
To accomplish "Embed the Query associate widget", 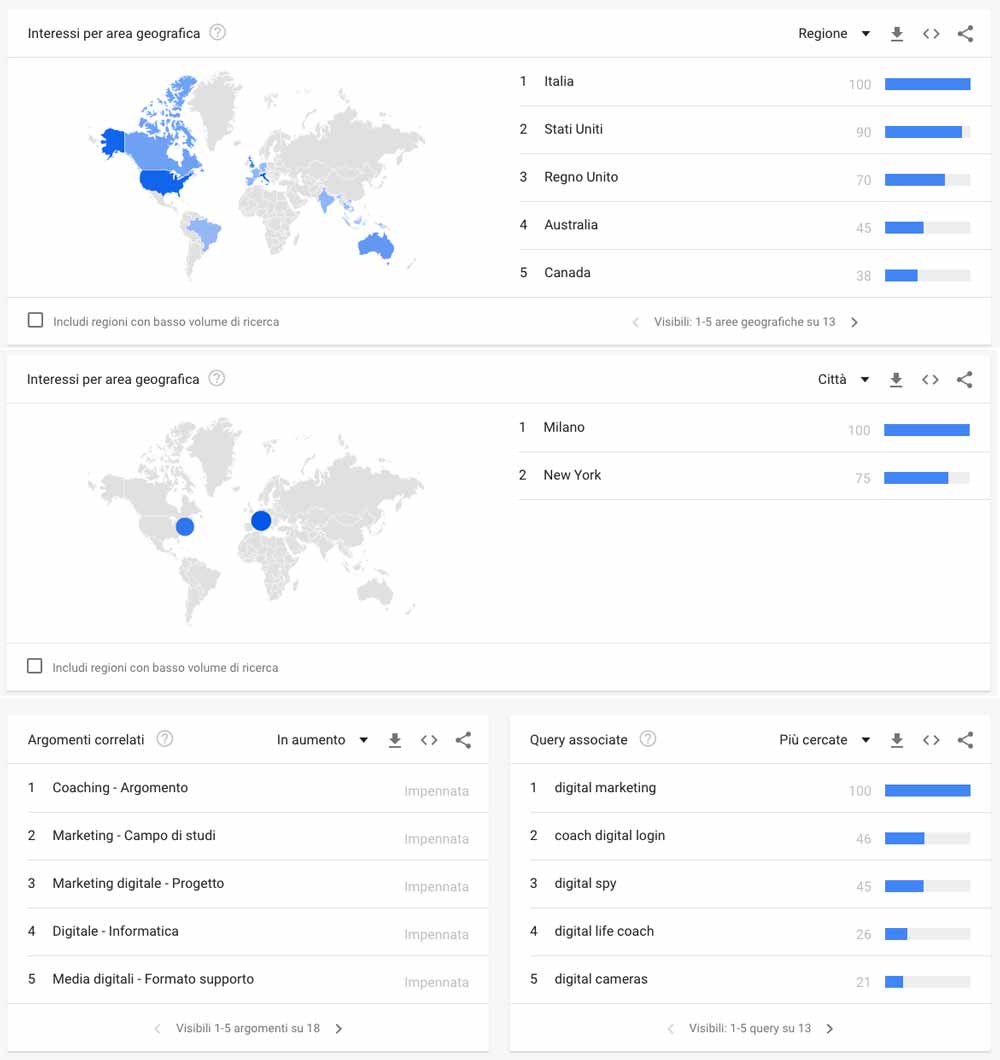I will pos(931,740).
